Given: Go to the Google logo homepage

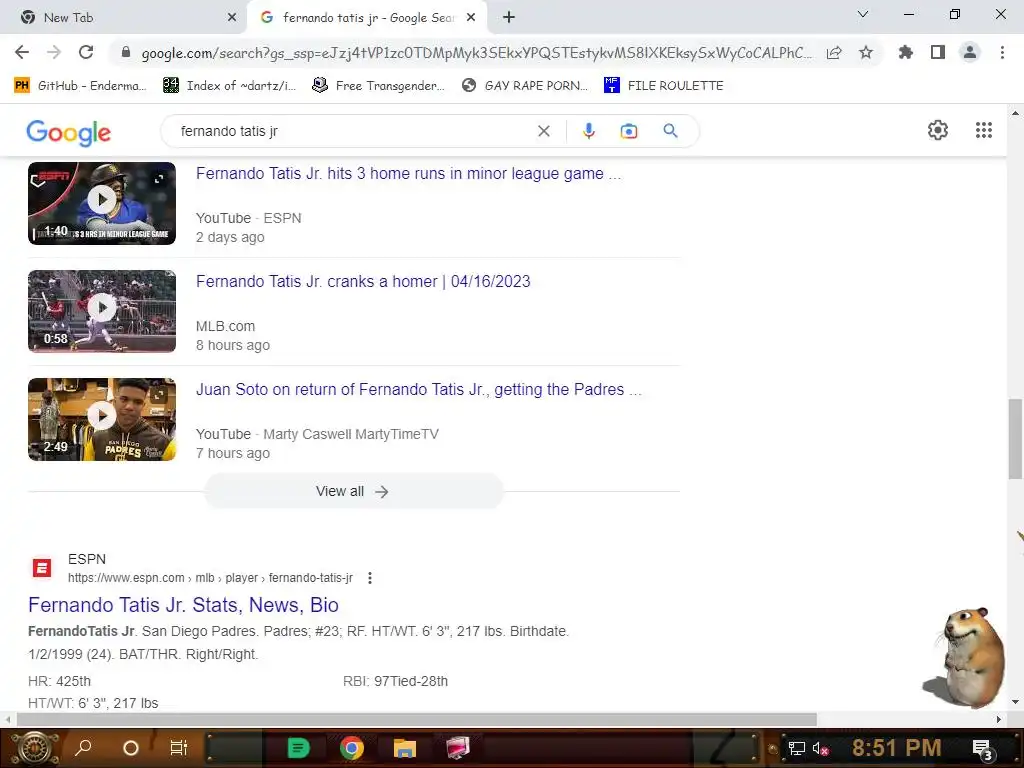Looking at the screenshot, I should [x=69, y=133].
